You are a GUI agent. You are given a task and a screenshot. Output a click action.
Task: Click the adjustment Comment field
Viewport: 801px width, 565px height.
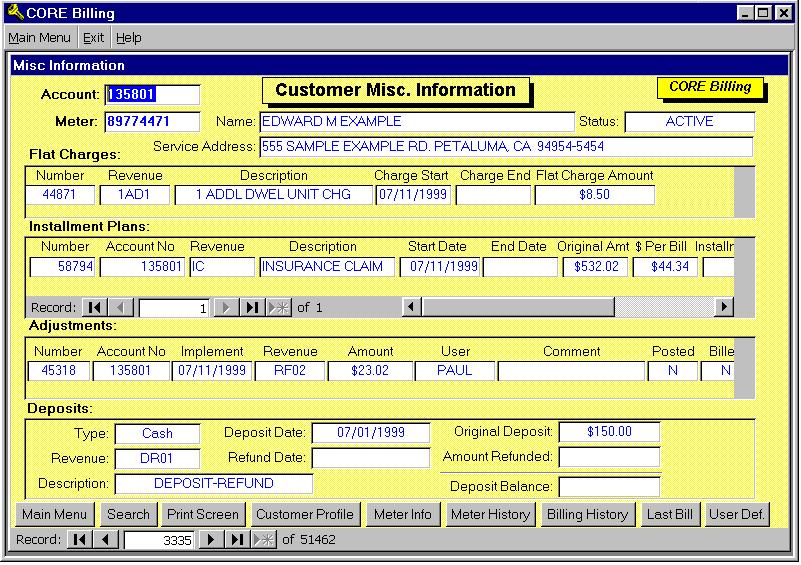(571, 371)
